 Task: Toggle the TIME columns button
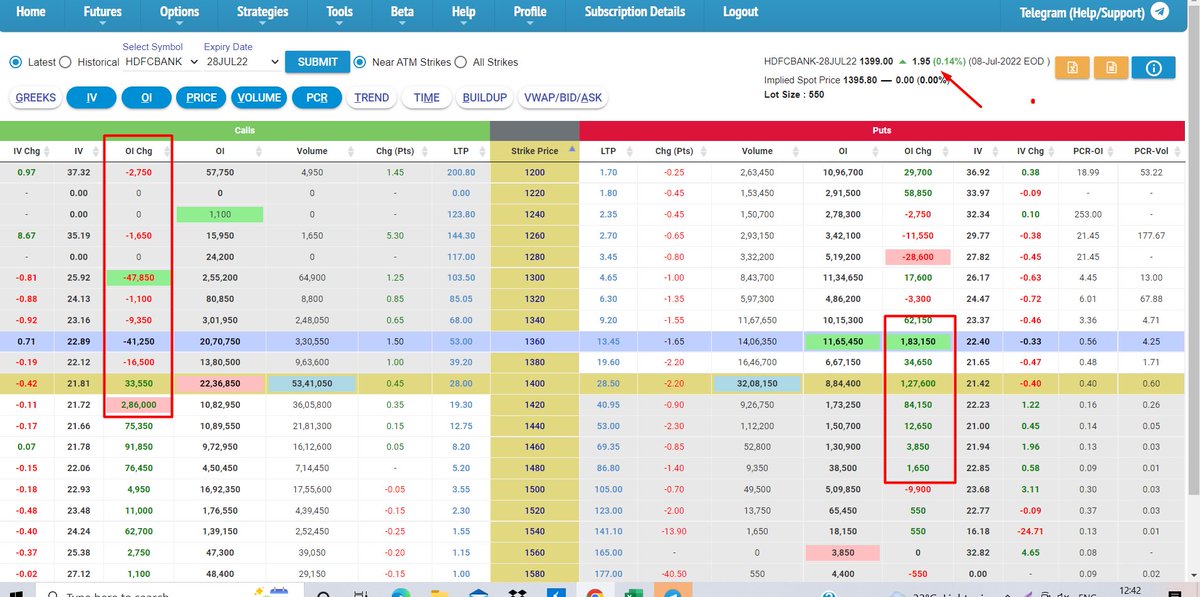pyautogui.click(x=426, y=98)
